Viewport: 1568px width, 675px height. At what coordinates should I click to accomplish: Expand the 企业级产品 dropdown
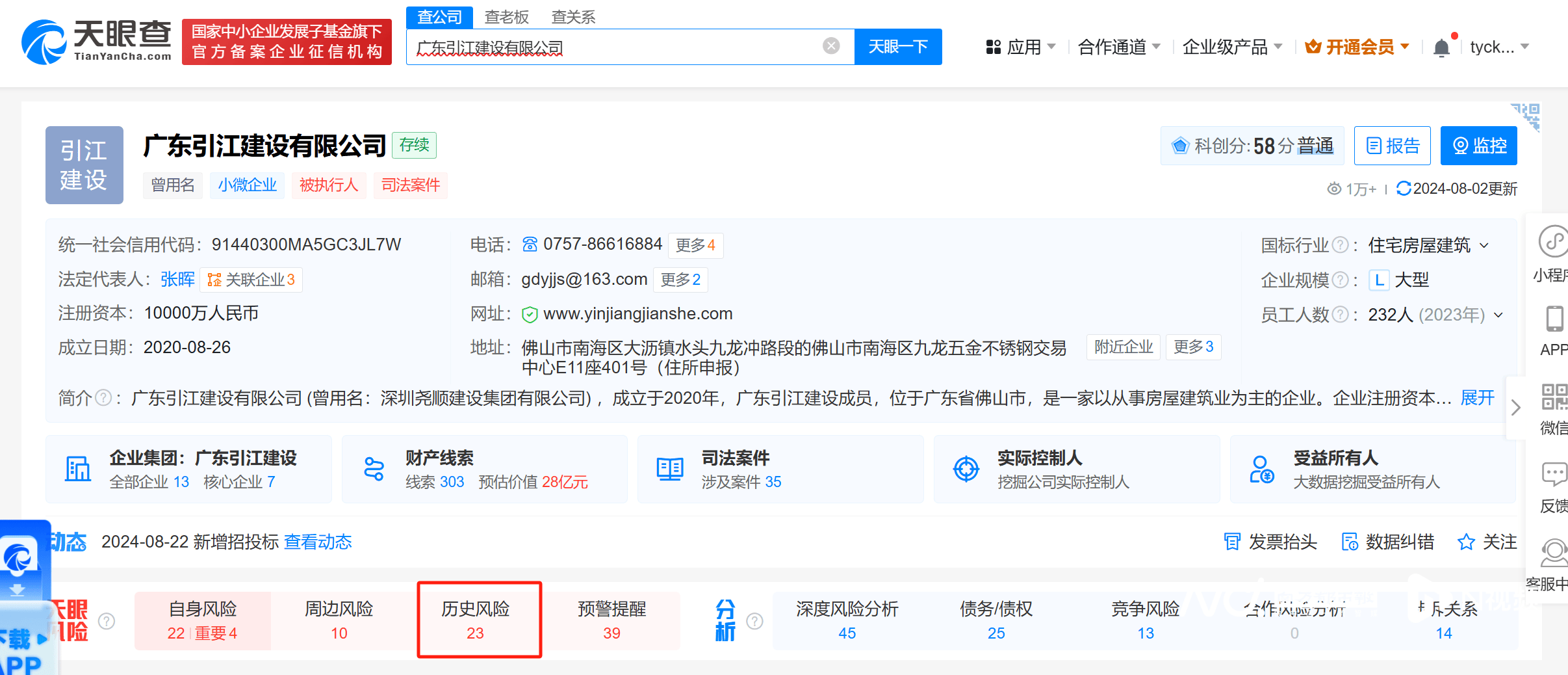(1232, 47)
